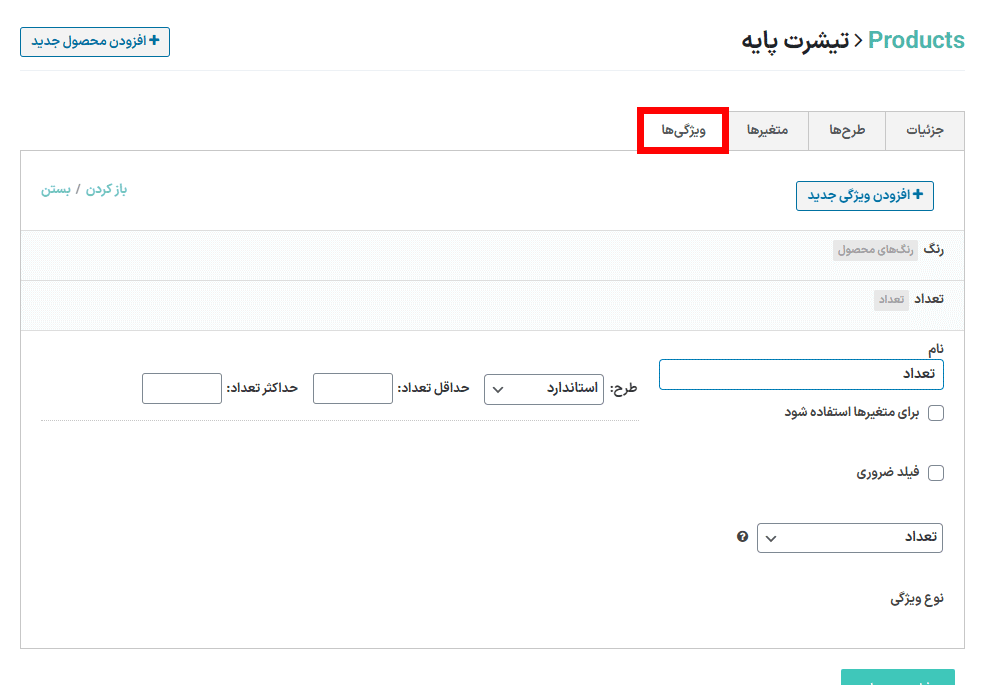Open the 'طرح' dropdown showing 'استاندارد'
The width and height of the screenshot is (981, 685).
(x=543, y=389)
